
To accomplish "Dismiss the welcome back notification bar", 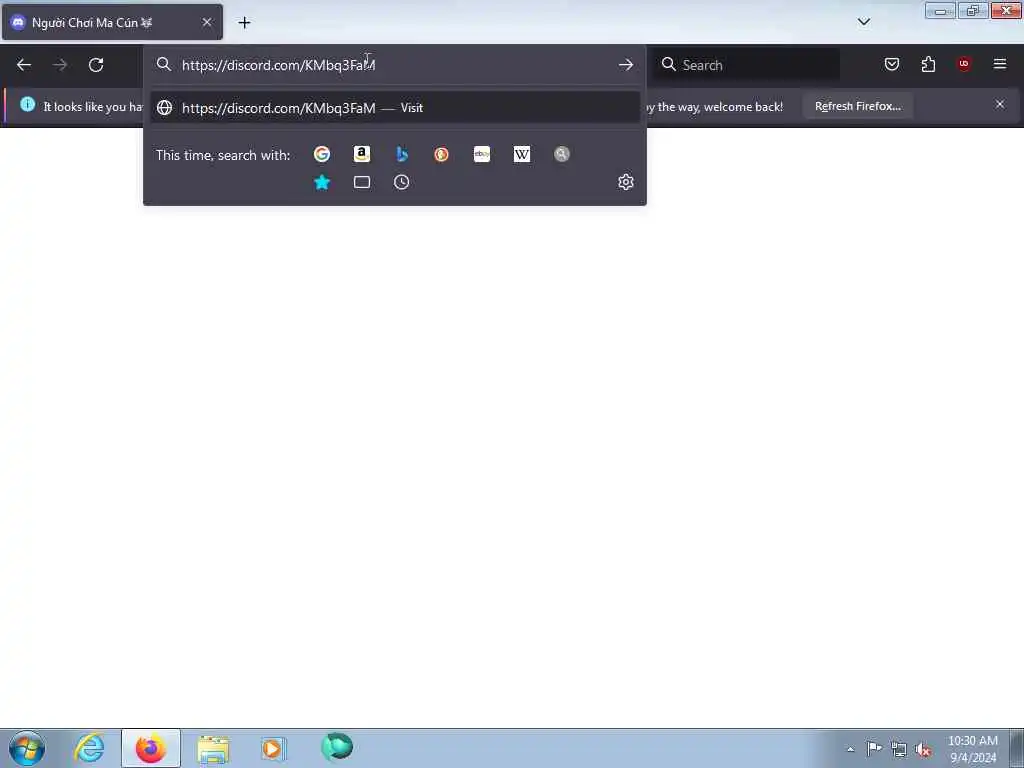I will click(x=1000, y=104).
